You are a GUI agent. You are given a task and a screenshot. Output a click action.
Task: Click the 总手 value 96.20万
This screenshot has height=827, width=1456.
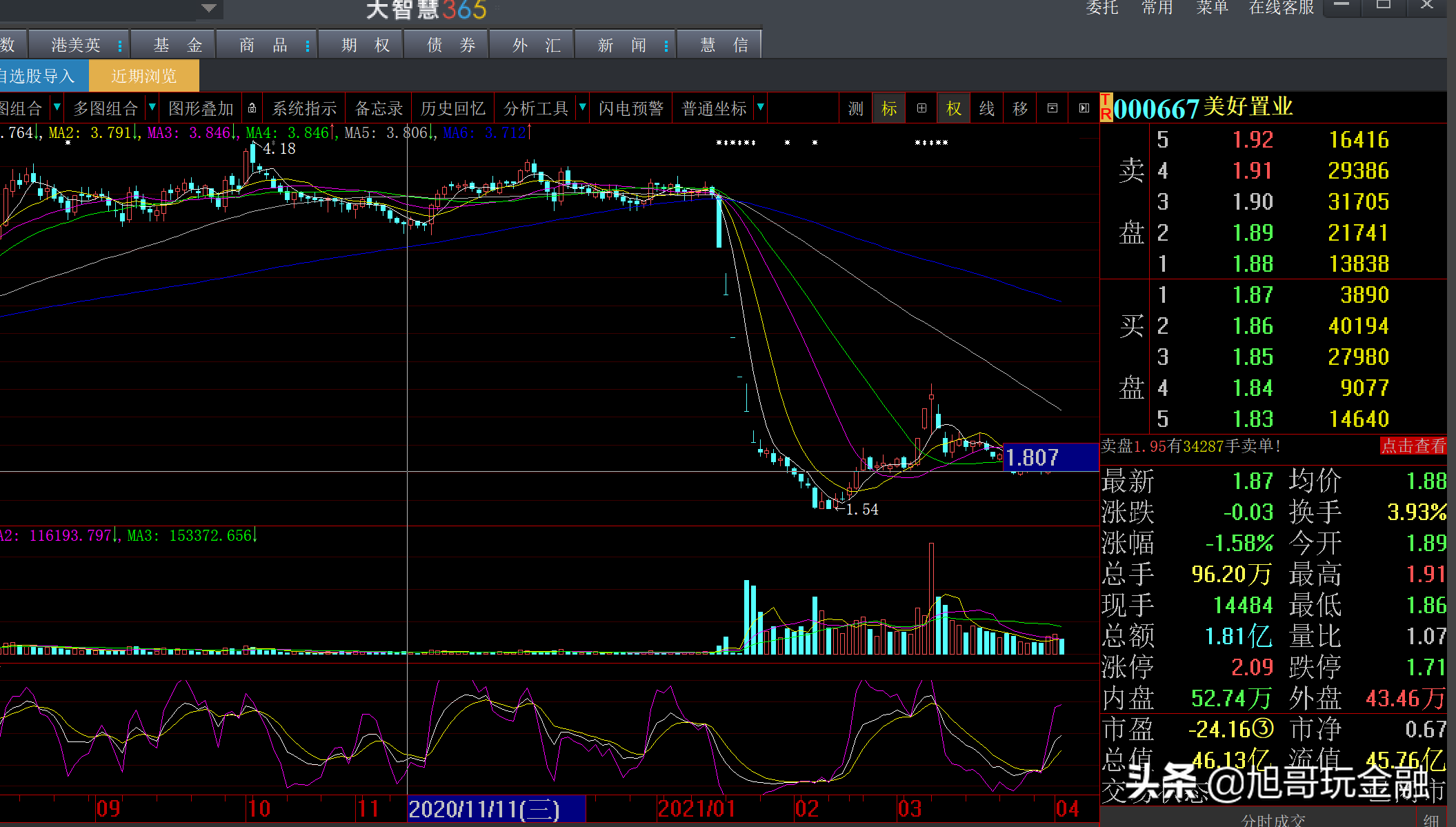[x=1231, y=575]
